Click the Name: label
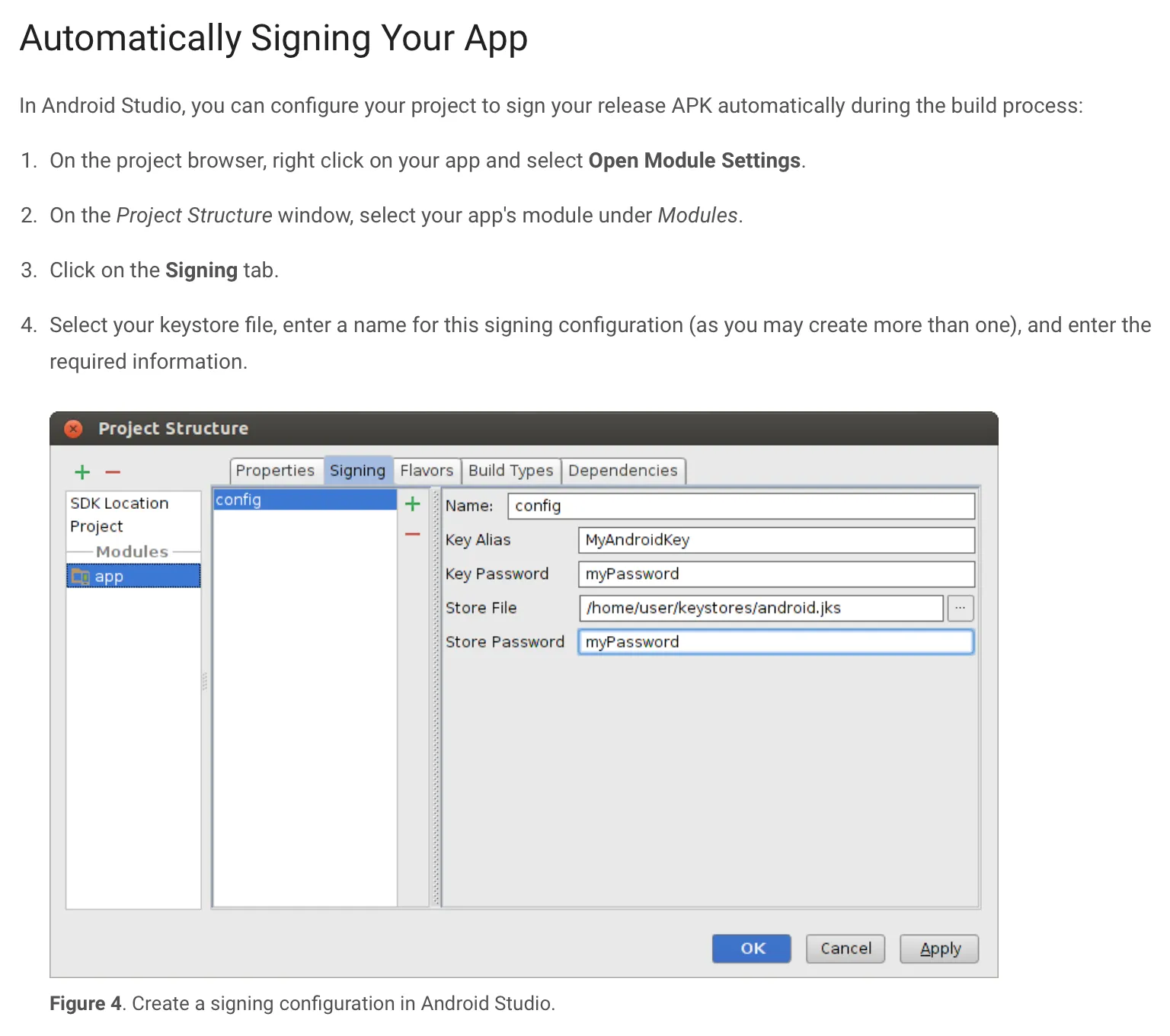Viewport: 1170px width, 1036px height. (x=469, y=506)
